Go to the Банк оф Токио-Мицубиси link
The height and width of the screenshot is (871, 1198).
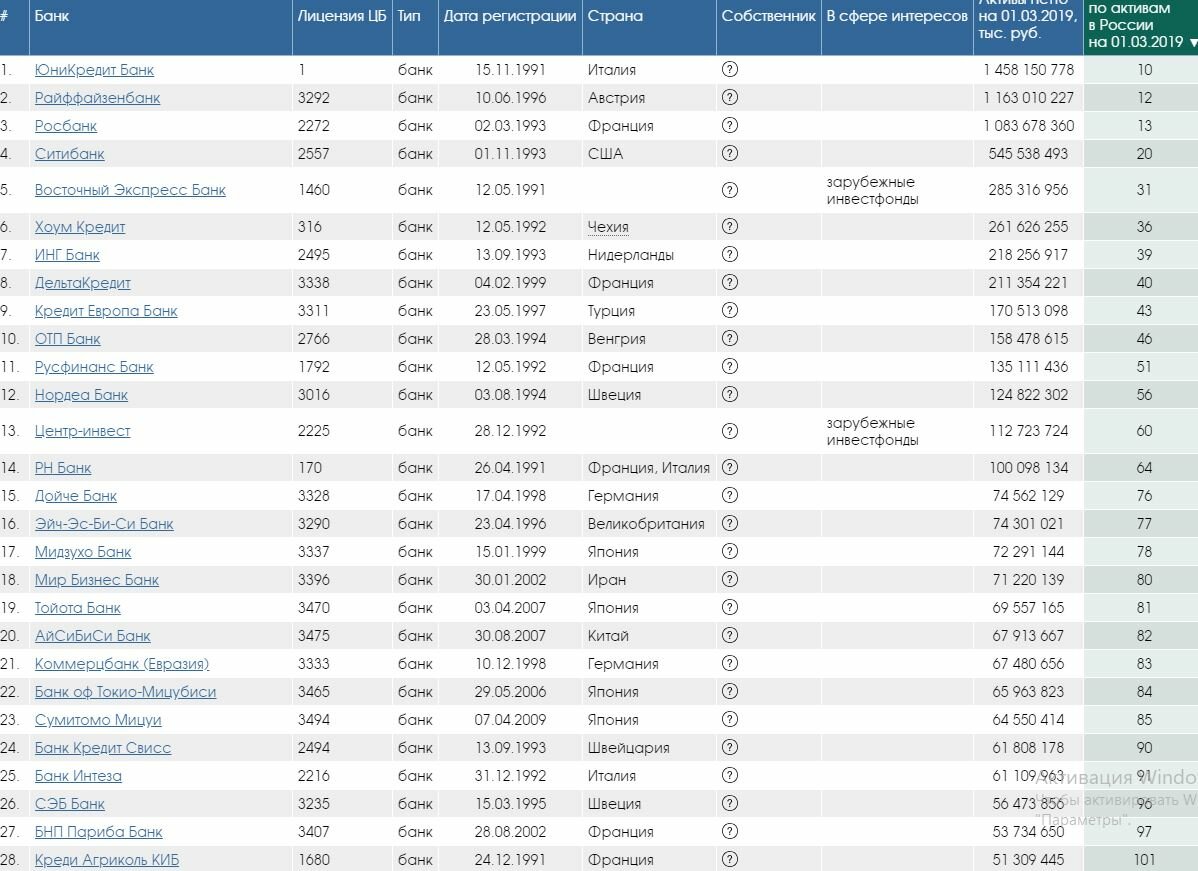tap(125, 692)
